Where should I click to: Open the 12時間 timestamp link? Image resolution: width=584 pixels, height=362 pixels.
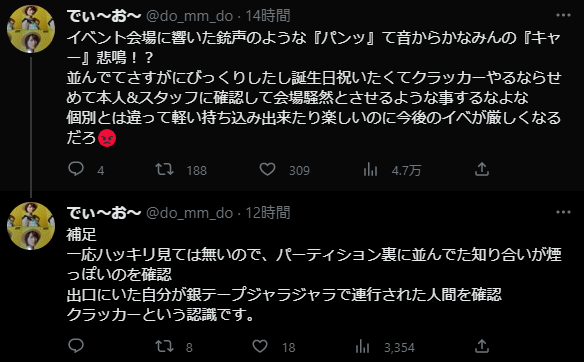tap(268, 213)
